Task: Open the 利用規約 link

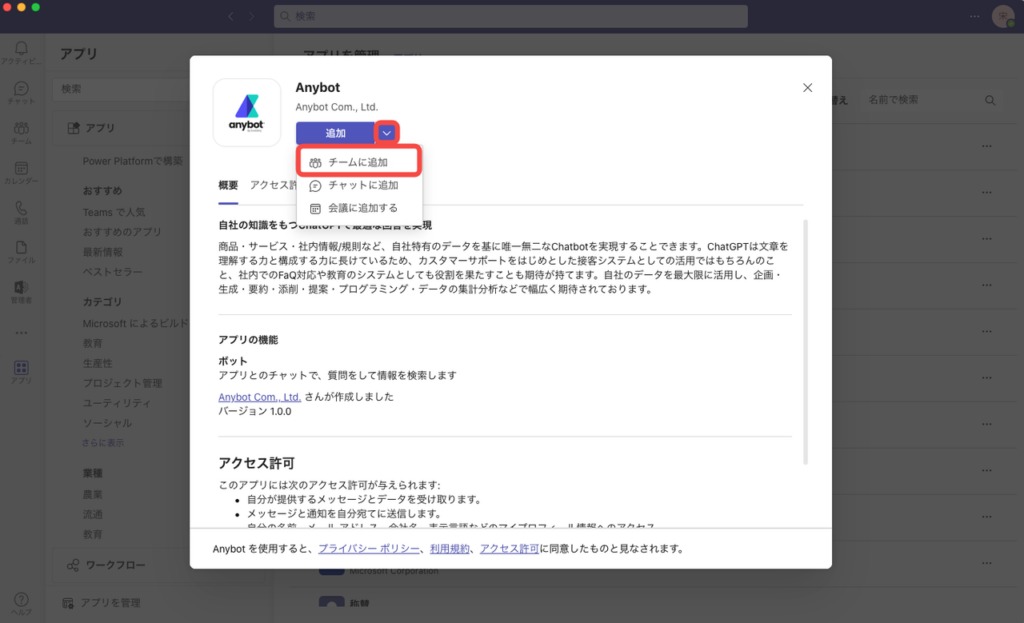Action: coord(449,549)
